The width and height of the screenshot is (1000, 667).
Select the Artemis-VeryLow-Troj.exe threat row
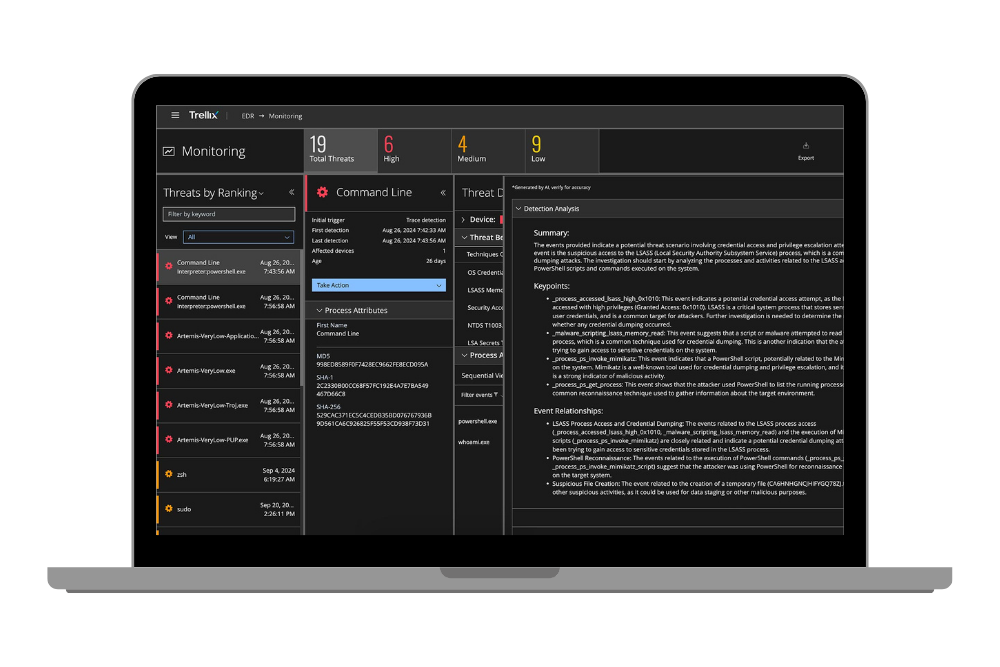pos(228,406)
